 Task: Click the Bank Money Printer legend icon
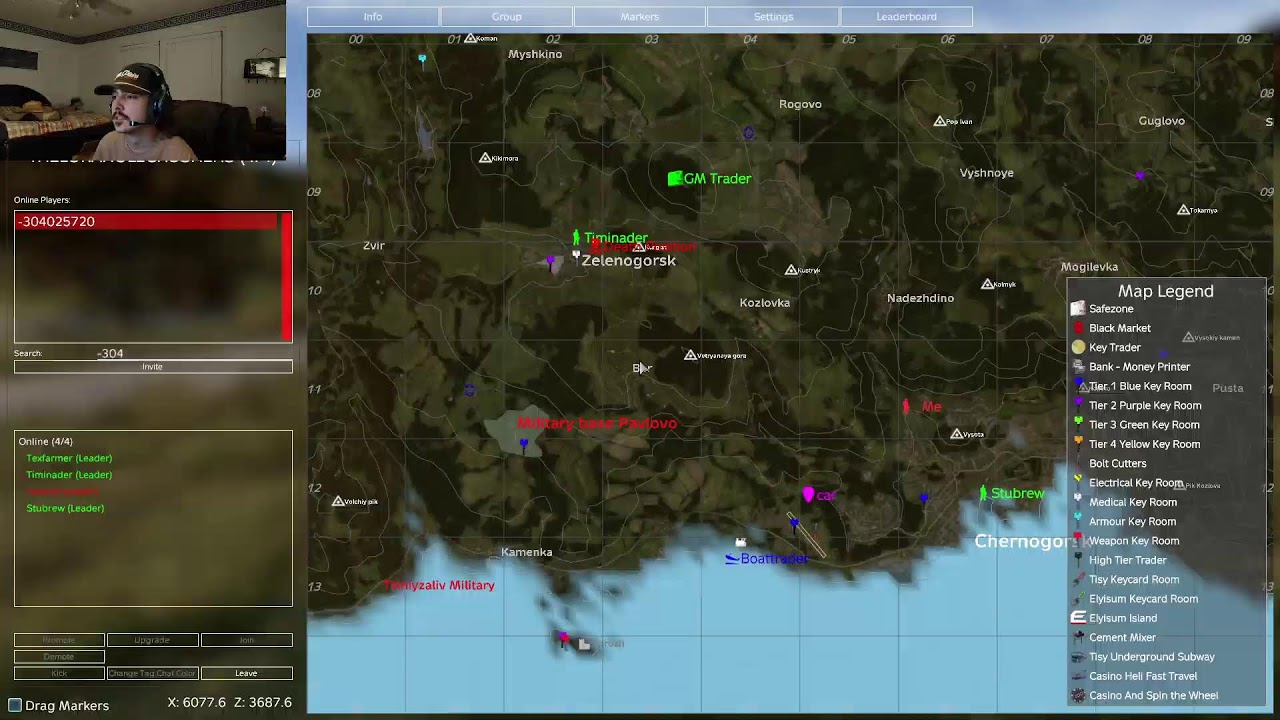(1078, 367)
